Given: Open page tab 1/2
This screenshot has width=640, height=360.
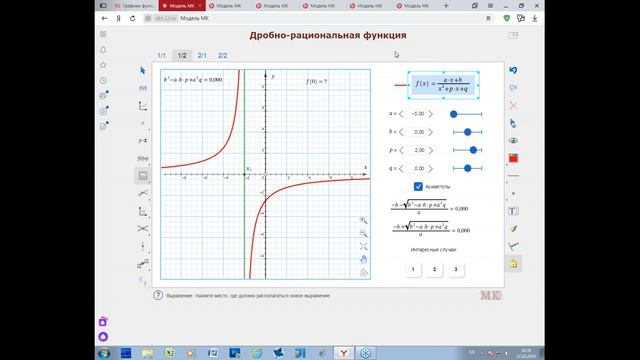Looking at the screenshot, I should point(182,56).
